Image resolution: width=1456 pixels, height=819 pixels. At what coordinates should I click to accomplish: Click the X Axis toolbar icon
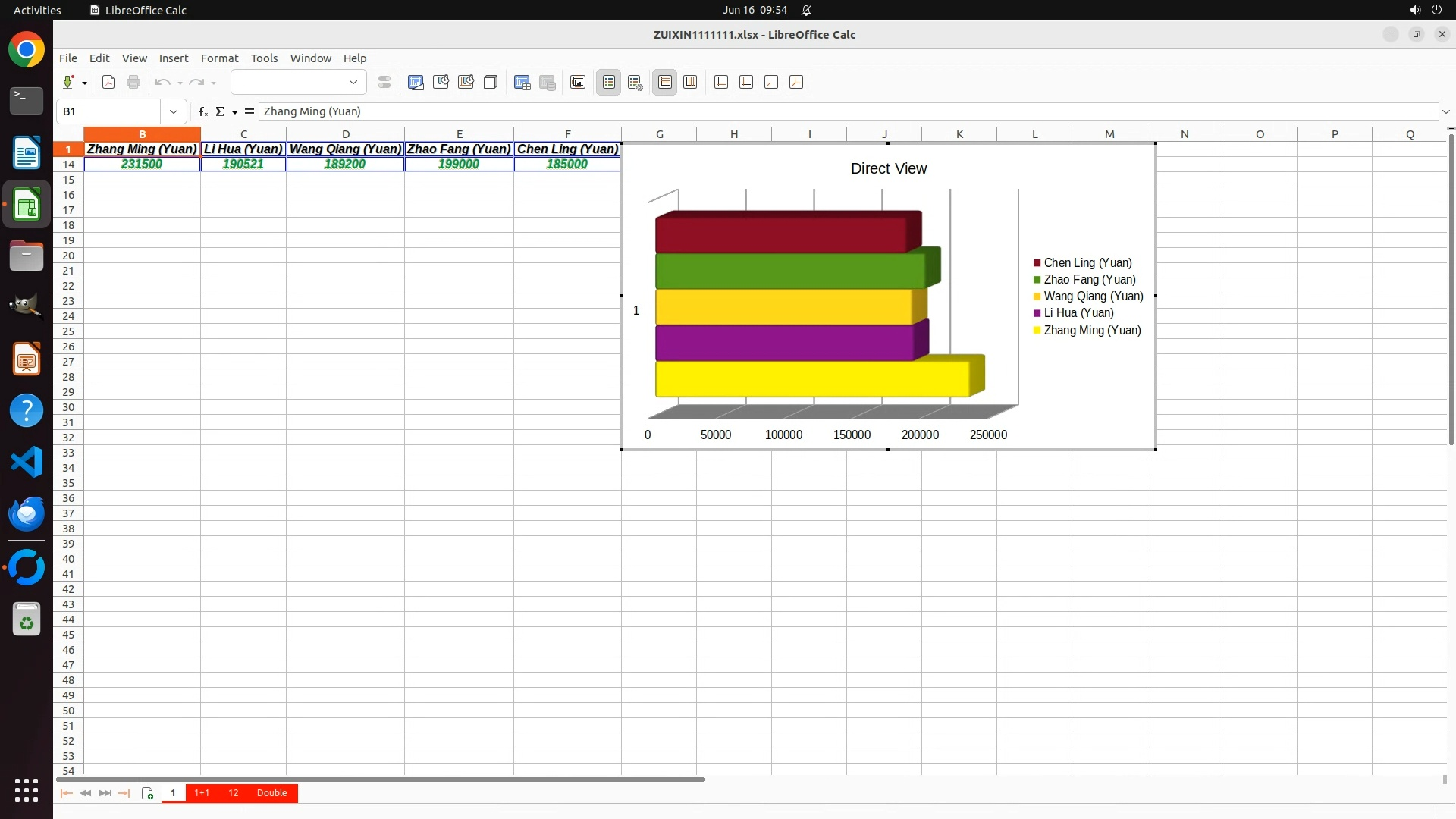pyautogui.click(x=721, y=83)
